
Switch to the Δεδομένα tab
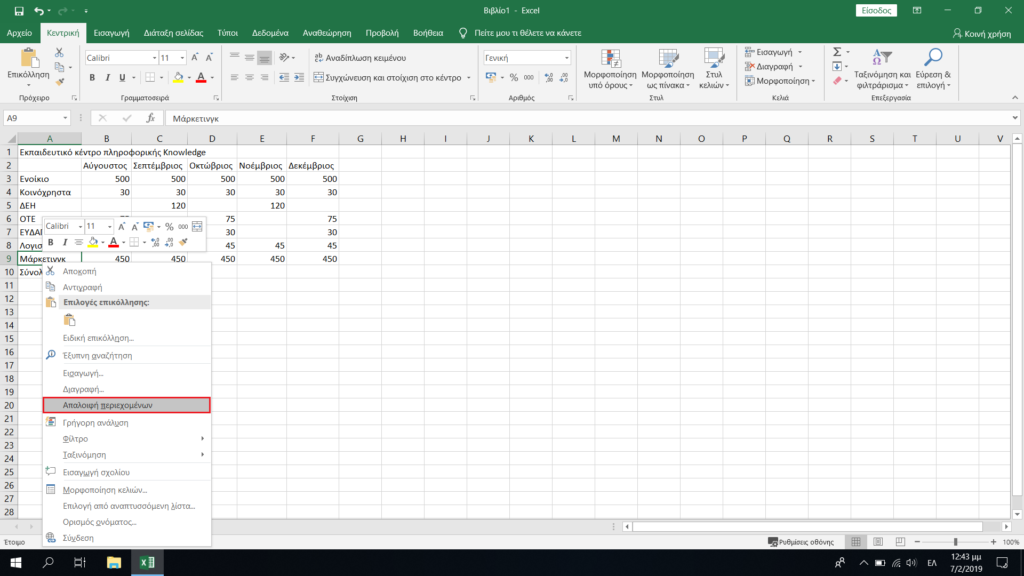pyautogui.click(x=270, y=33)
